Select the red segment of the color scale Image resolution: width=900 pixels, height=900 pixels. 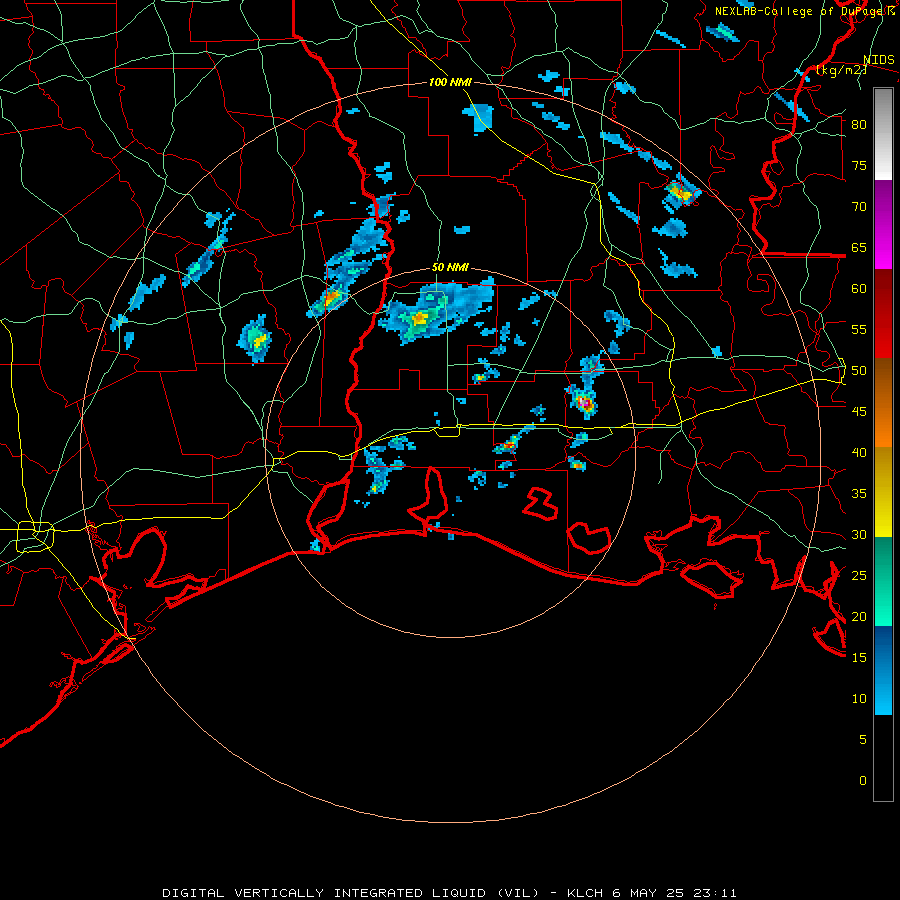click(883, 313)
